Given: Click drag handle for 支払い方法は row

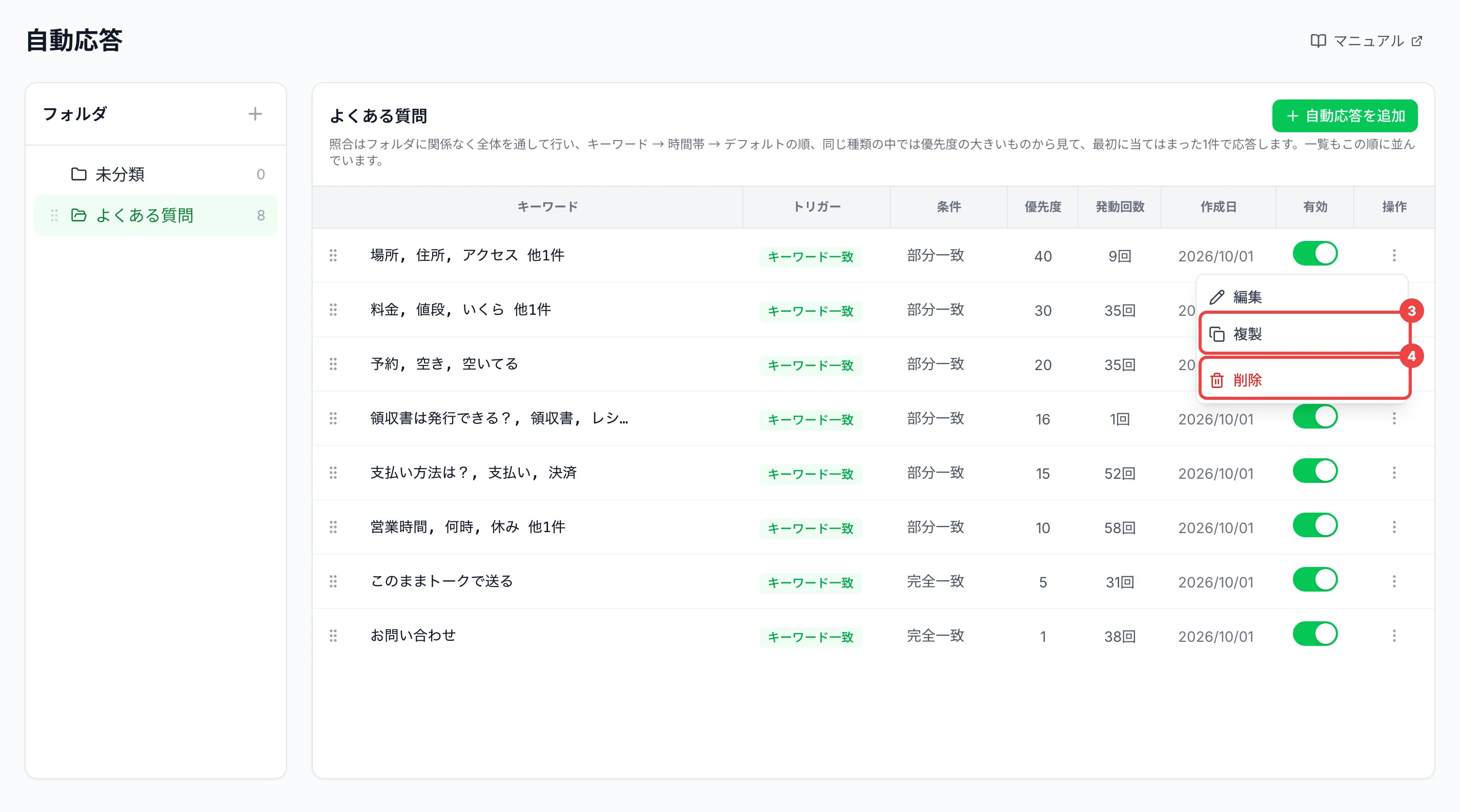Looking at the screenshot, I should pyautogui.click(x=333, y=473).
